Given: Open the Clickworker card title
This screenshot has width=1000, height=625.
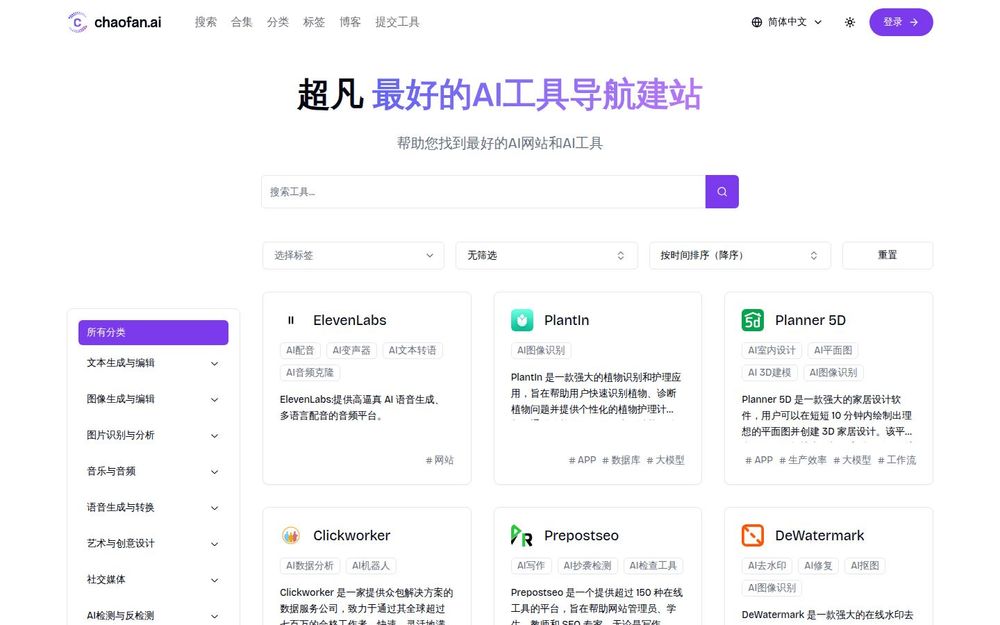Looking at the screenshot, I should [351, 535].
